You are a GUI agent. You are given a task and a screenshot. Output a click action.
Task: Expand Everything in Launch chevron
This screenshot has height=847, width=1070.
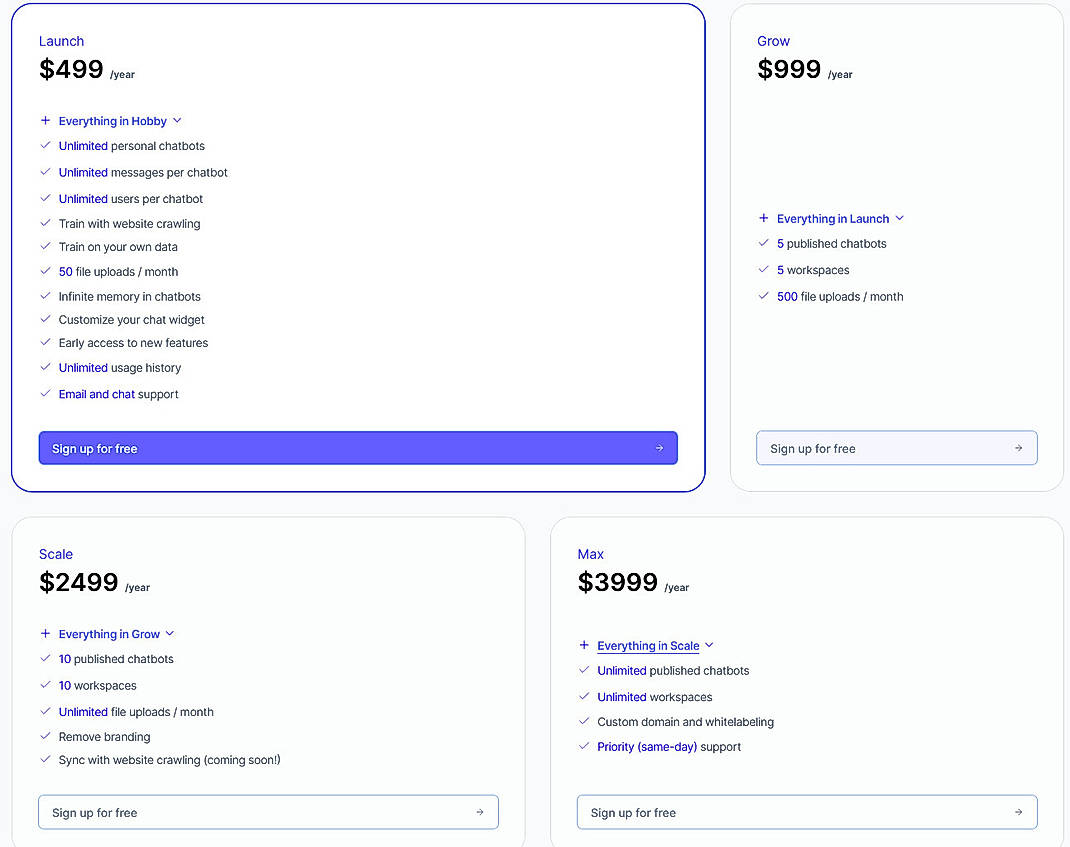coord(899,218)
